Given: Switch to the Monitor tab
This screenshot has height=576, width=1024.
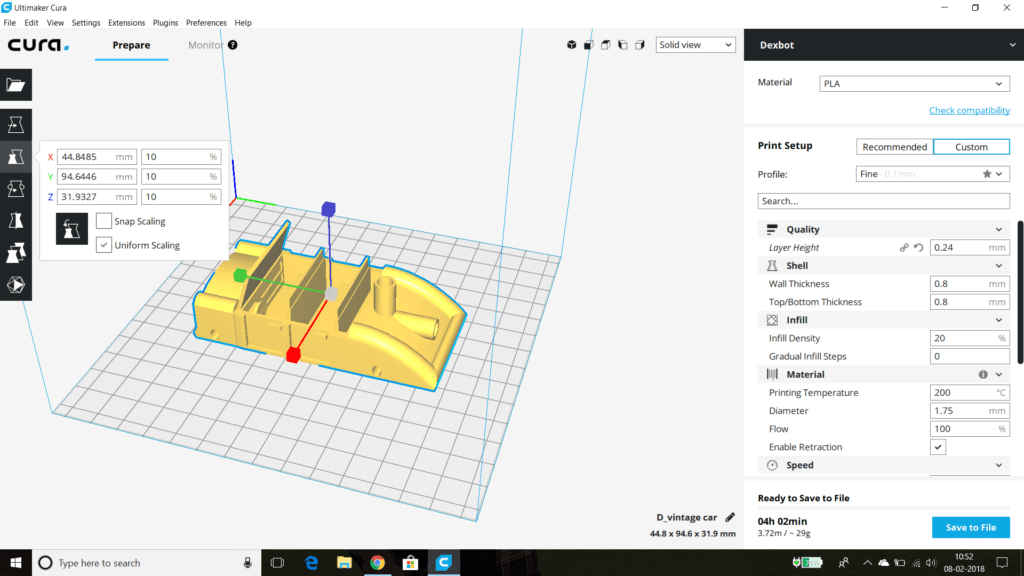Looking at the screenshot, I should click(204, 45).
